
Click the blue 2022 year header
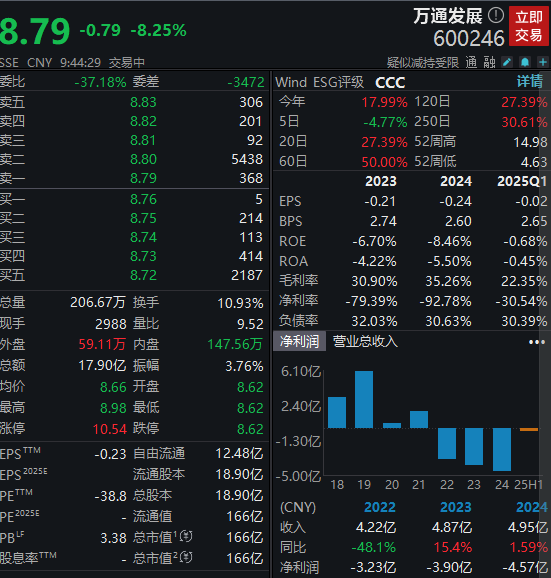pyautogui.click(x=380, y=508)
